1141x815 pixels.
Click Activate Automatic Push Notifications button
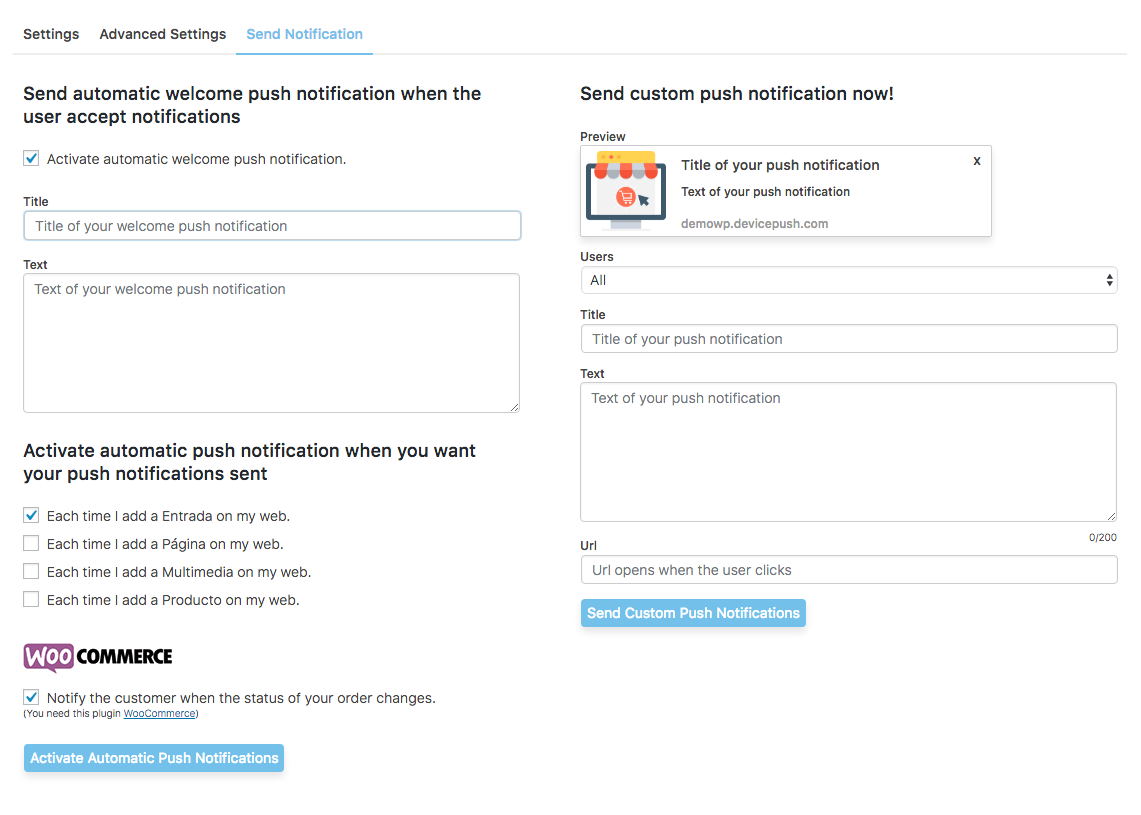click(x=154, y=758)
